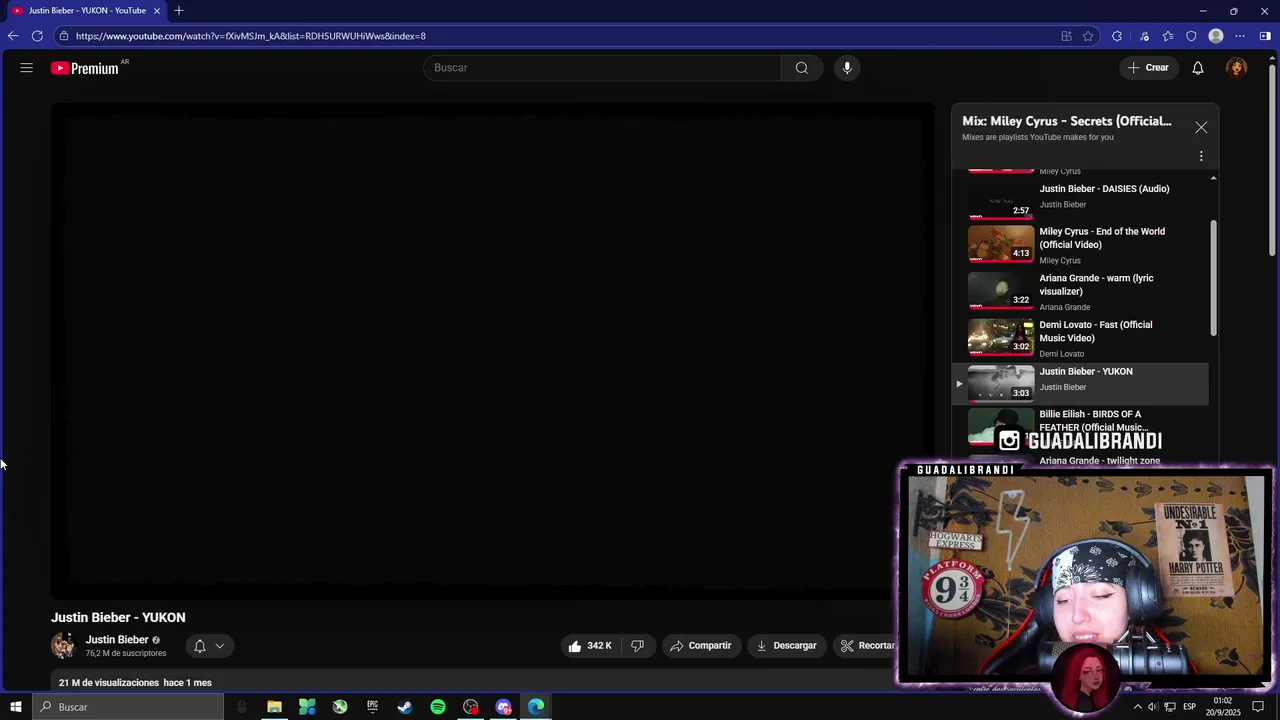Add this page to favorites (star)
The height and width of the screenshot is (720, 1280).
[1088, 36]
